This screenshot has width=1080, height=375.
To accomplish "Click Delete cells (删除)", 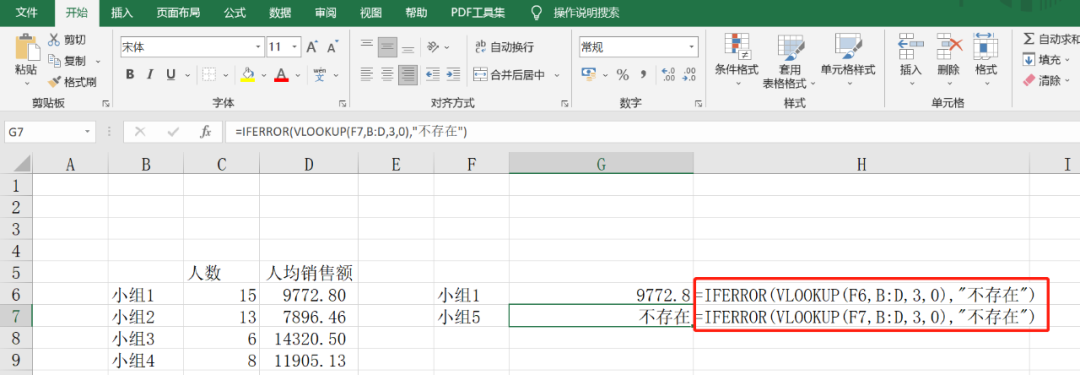I will 948,59.
